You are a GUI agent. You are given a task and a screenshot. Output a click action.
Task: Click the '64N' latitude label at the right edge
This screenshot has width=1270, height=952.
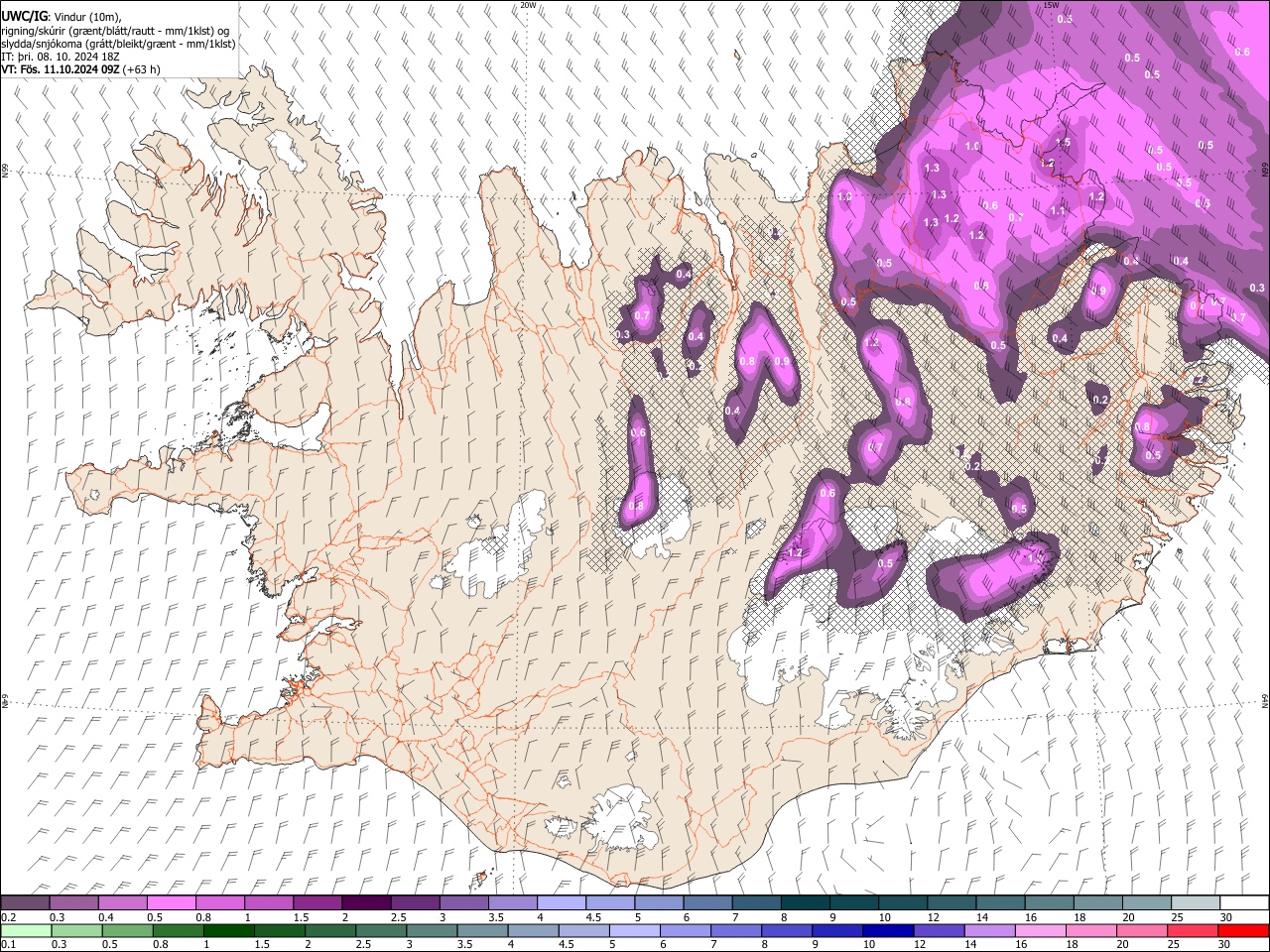(x=1265, y=700)
